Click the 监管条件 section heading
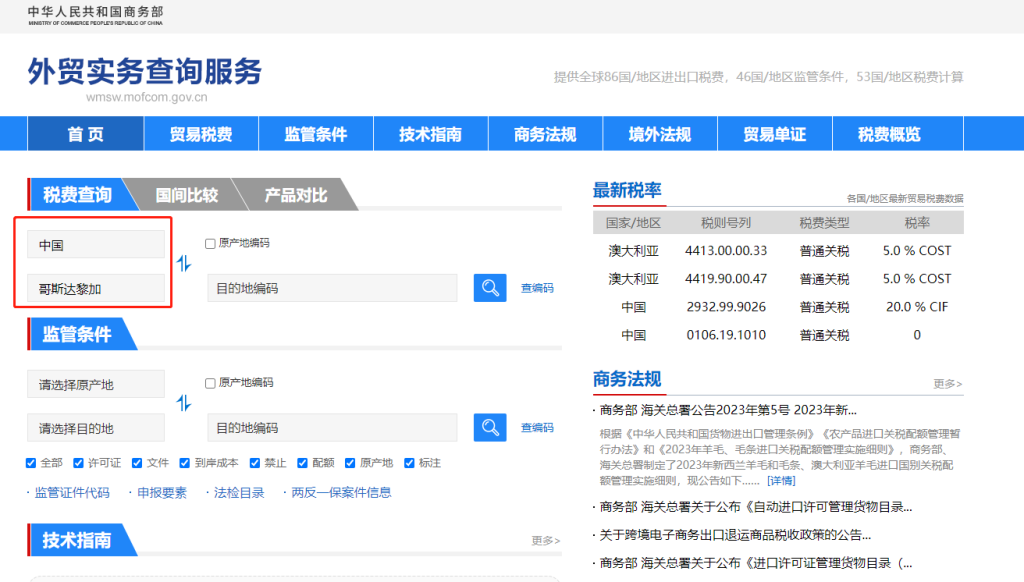 77,334
